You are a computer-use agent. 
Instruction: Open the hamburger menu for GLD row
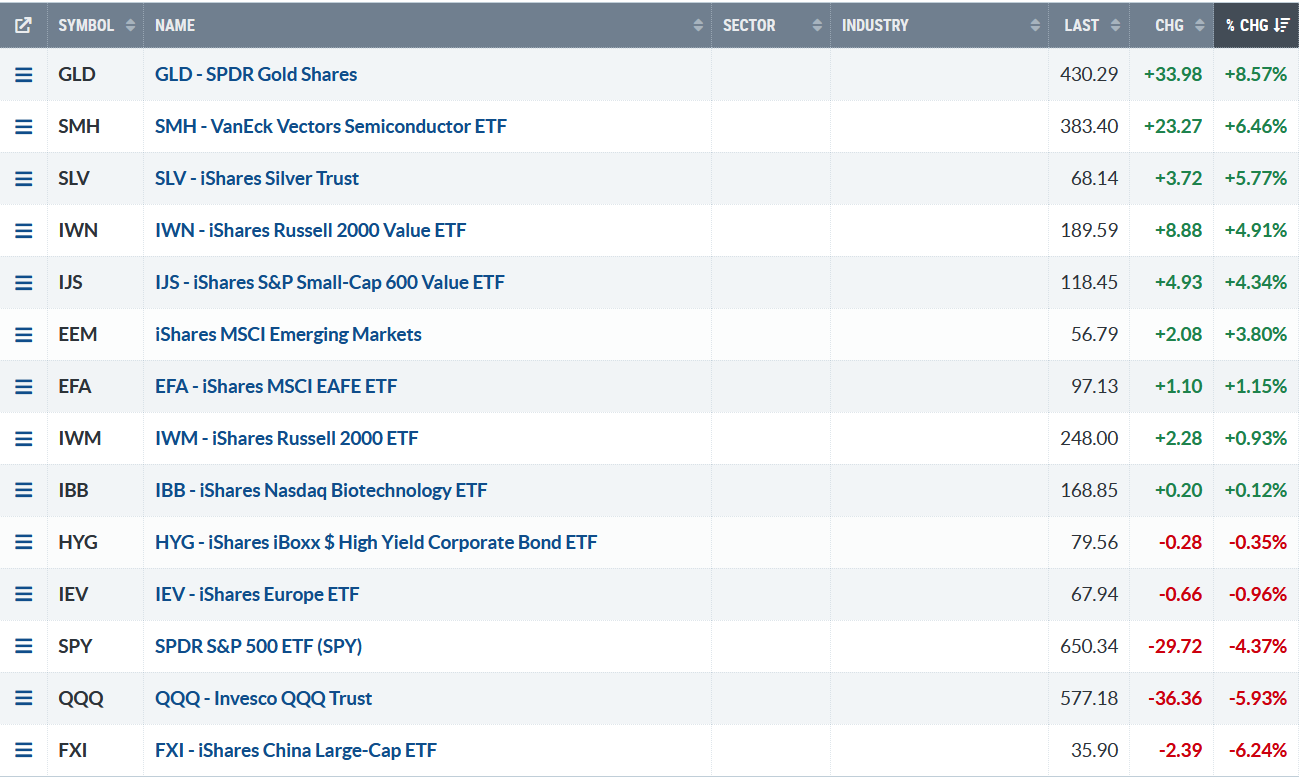tap(24, 74)
